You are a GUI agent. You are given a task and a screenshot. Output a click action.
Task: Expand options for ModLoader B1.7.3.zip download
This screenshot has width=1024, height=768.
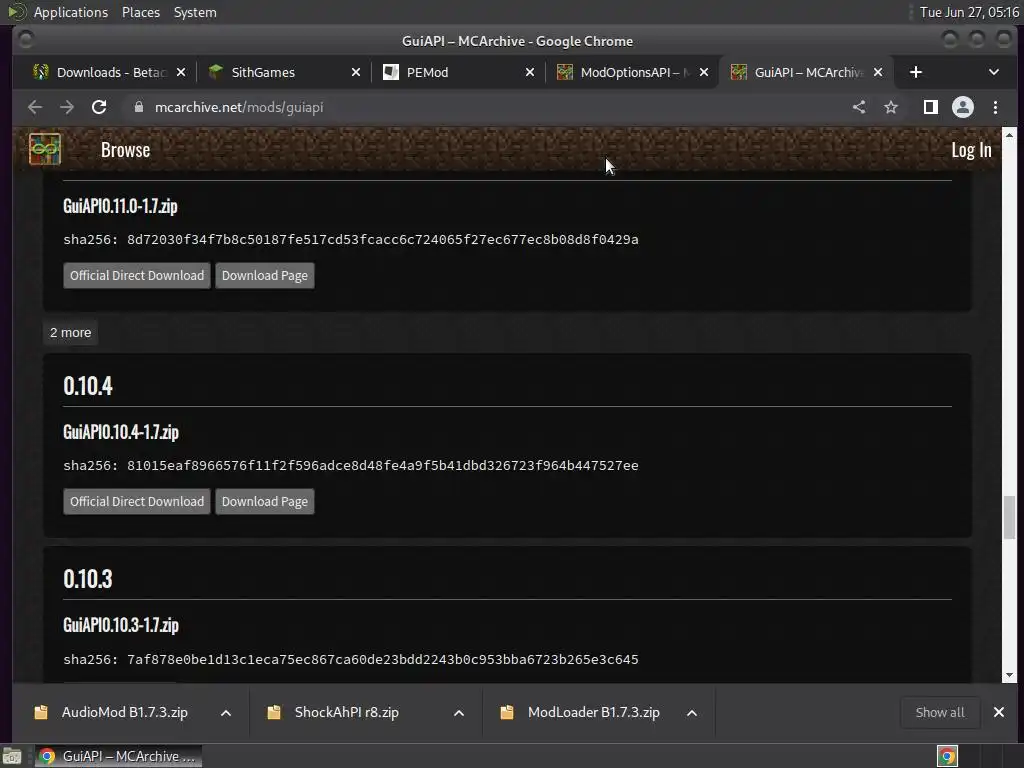point(692,713)
